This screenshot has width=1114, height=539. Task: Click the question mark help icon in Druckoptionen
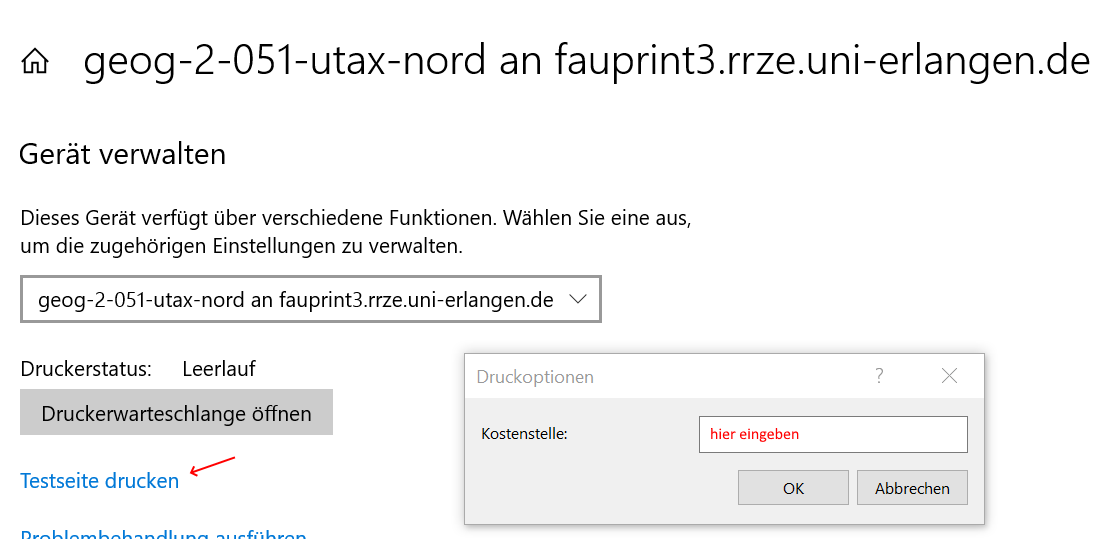pyautogui.click(x=879, y=376)
